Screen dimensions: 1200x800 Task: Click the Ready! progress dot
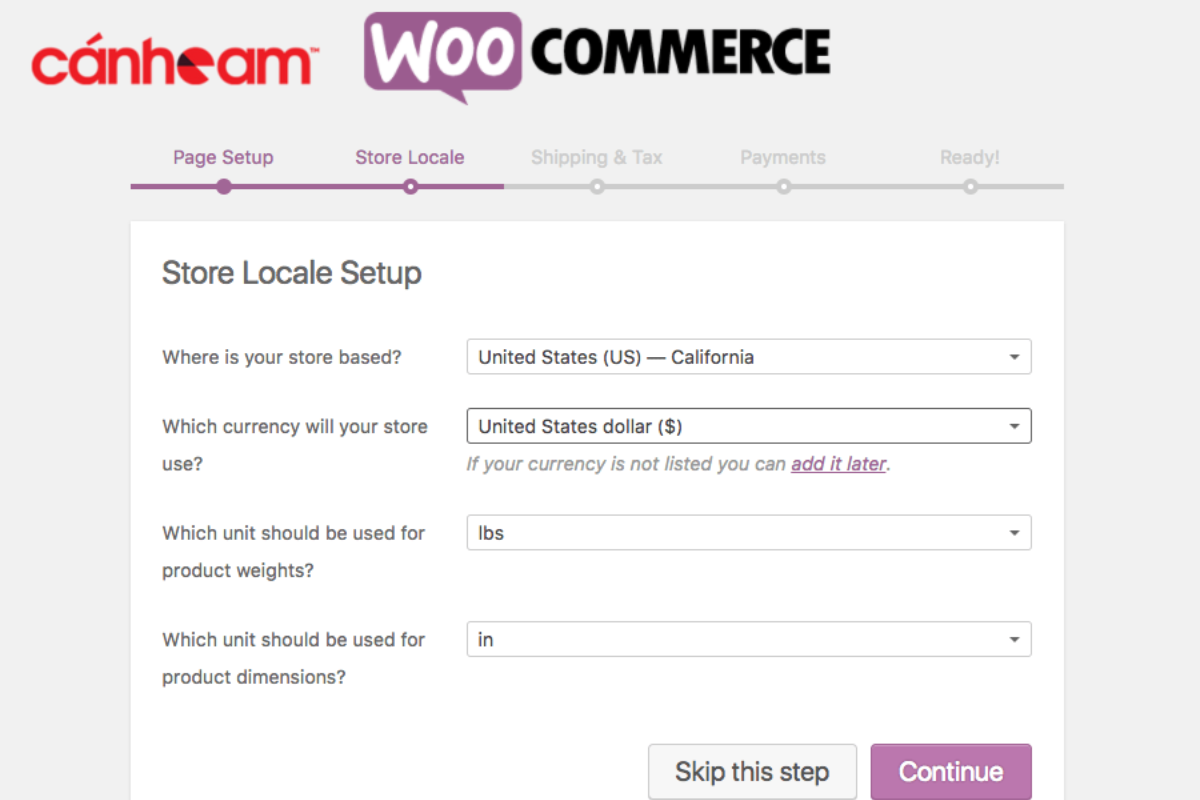tap(970, 186)
